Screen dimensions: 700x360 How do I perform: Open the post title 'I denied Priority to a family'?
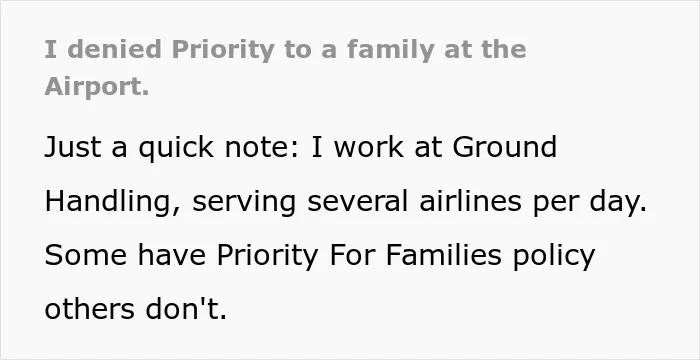tap(285, 68)
